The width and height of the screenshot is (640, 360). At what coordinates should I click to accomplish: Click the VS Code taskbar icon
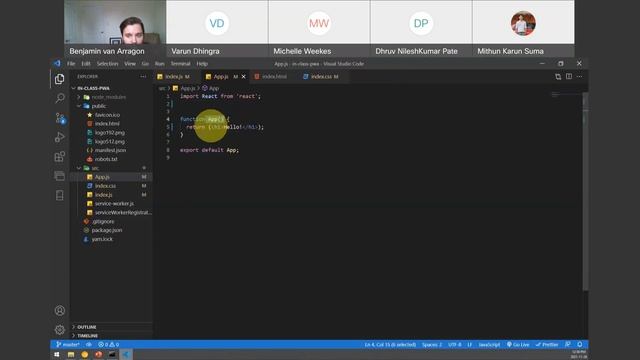[x=126, y=354]
